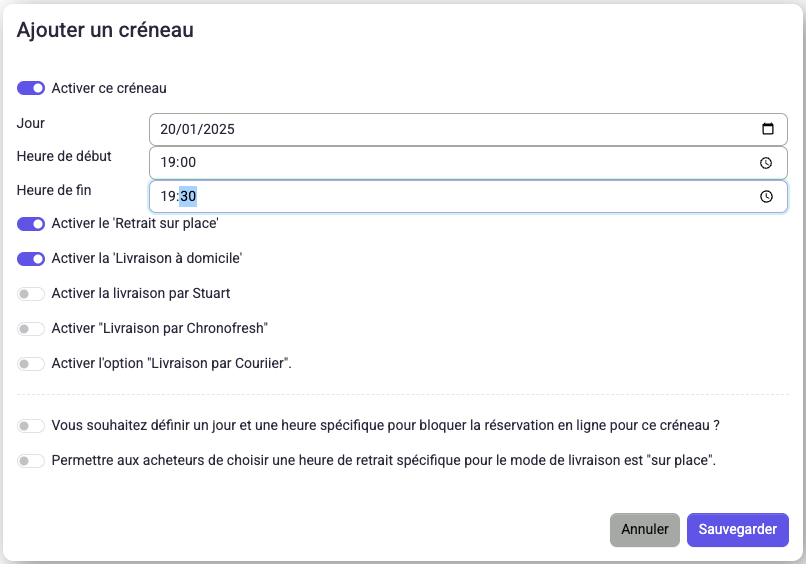Click the Annuler button
The image size is (806, 564).
(645, 530)
